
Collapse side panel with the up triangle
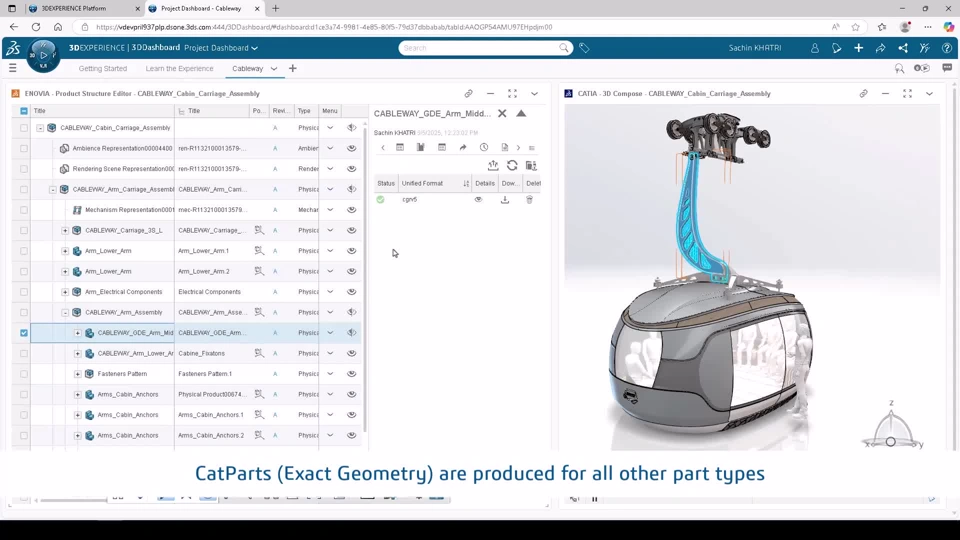[521, 113]
